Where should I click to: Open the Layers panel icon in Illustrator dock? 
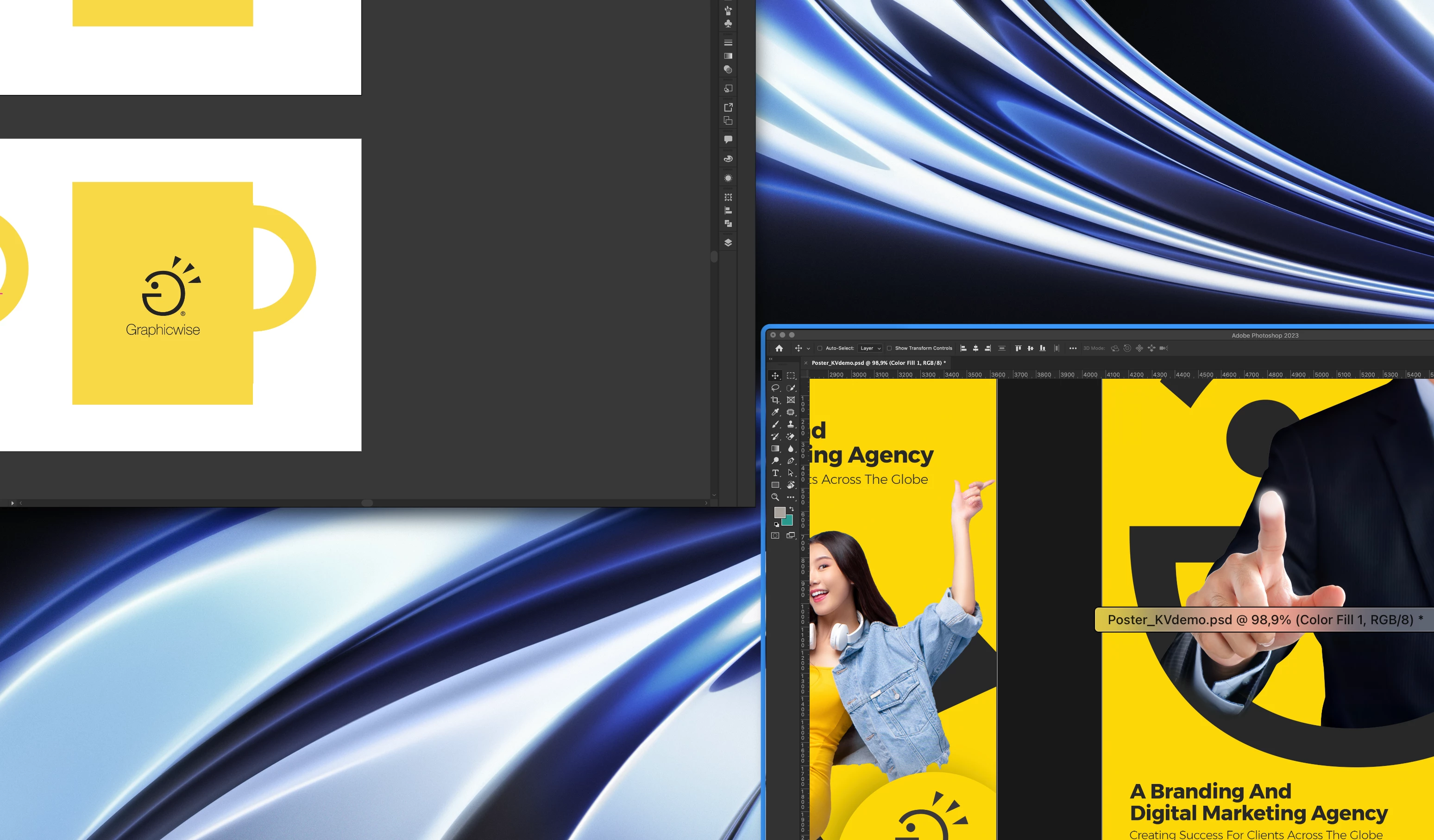[x=728, y=243]
